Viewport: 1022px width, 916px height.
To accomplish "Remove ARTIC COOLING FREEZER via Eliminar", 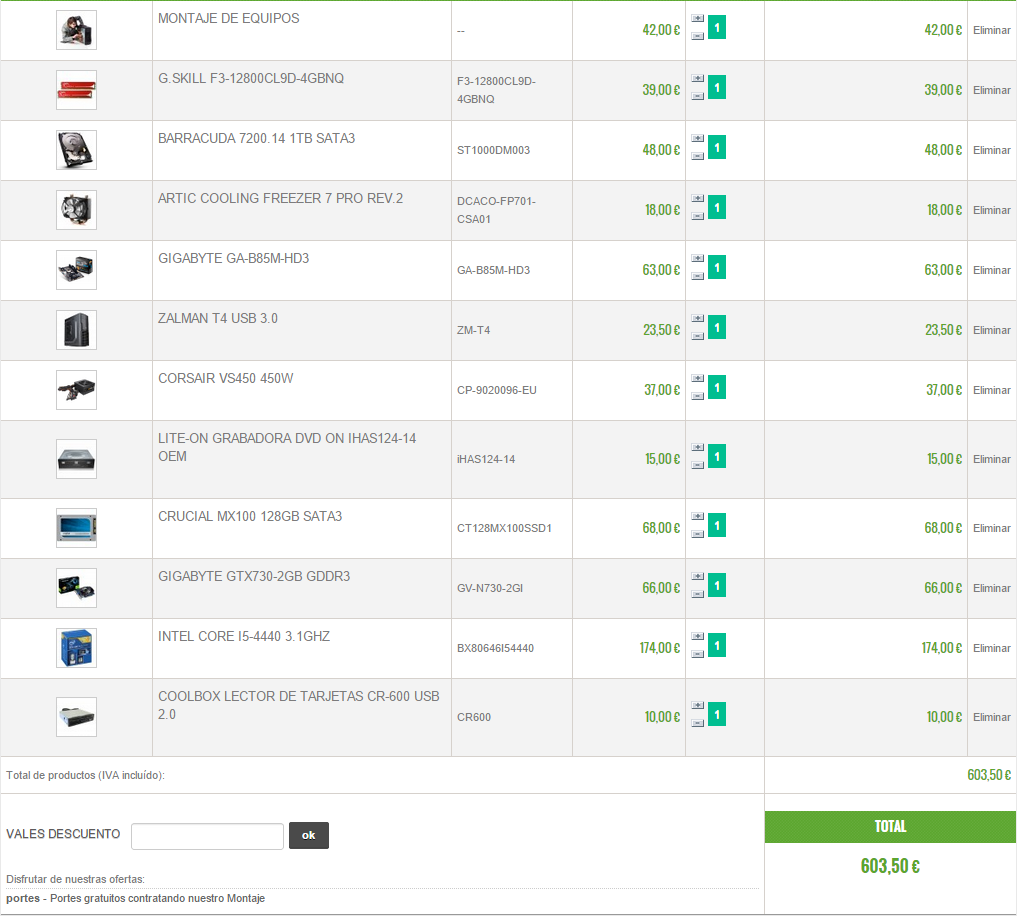I will pyautogui.click(x=991, y=210).
